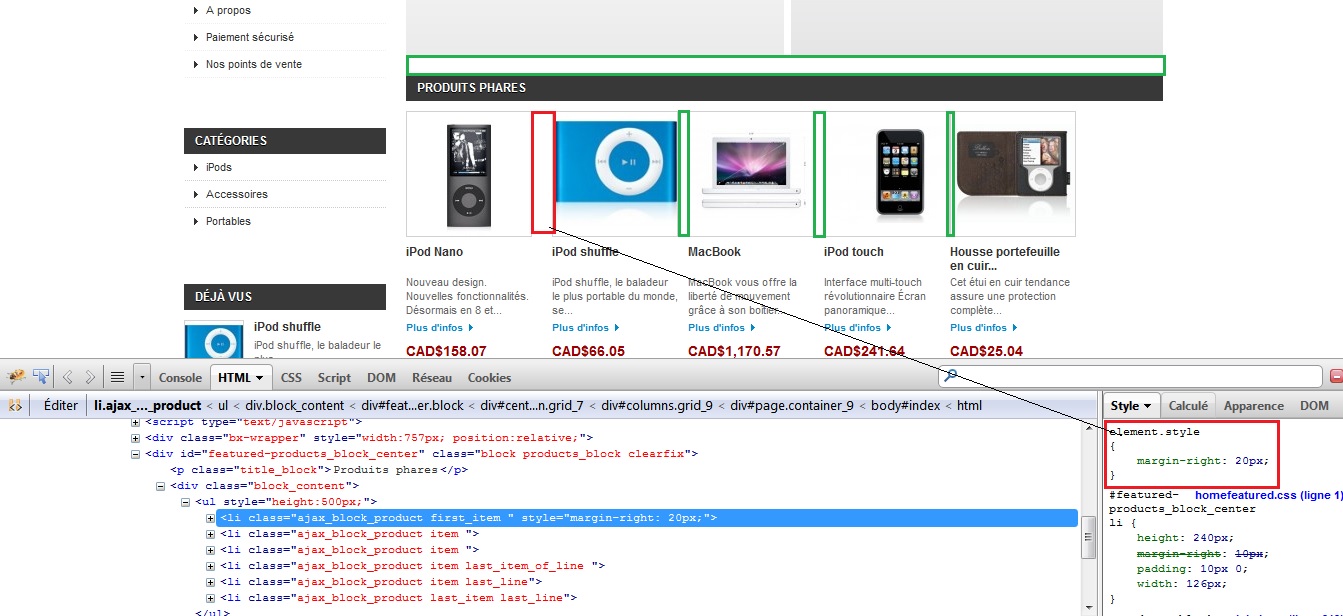Click the Firebug search box

(1131, 376)
